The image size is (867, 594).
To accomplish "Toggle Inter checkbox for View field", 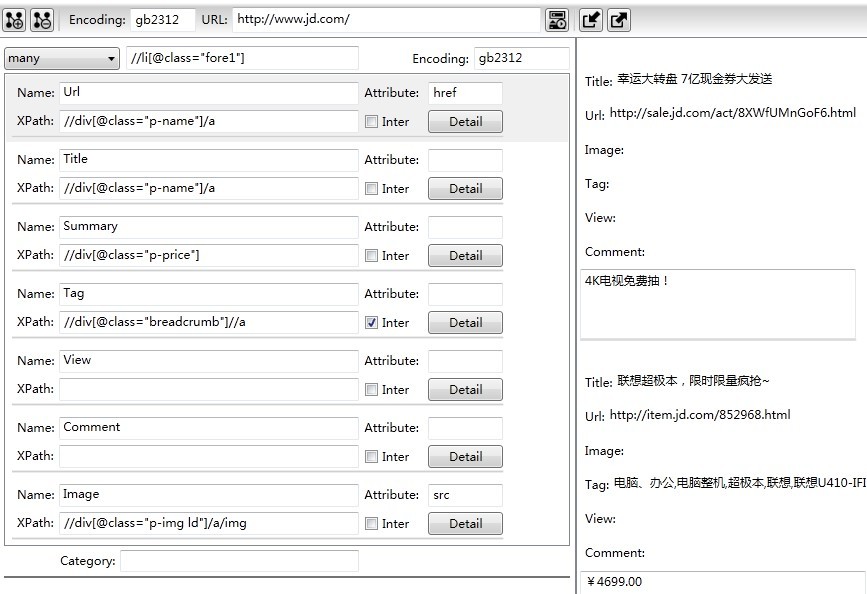I will click(x=372, y=389).
